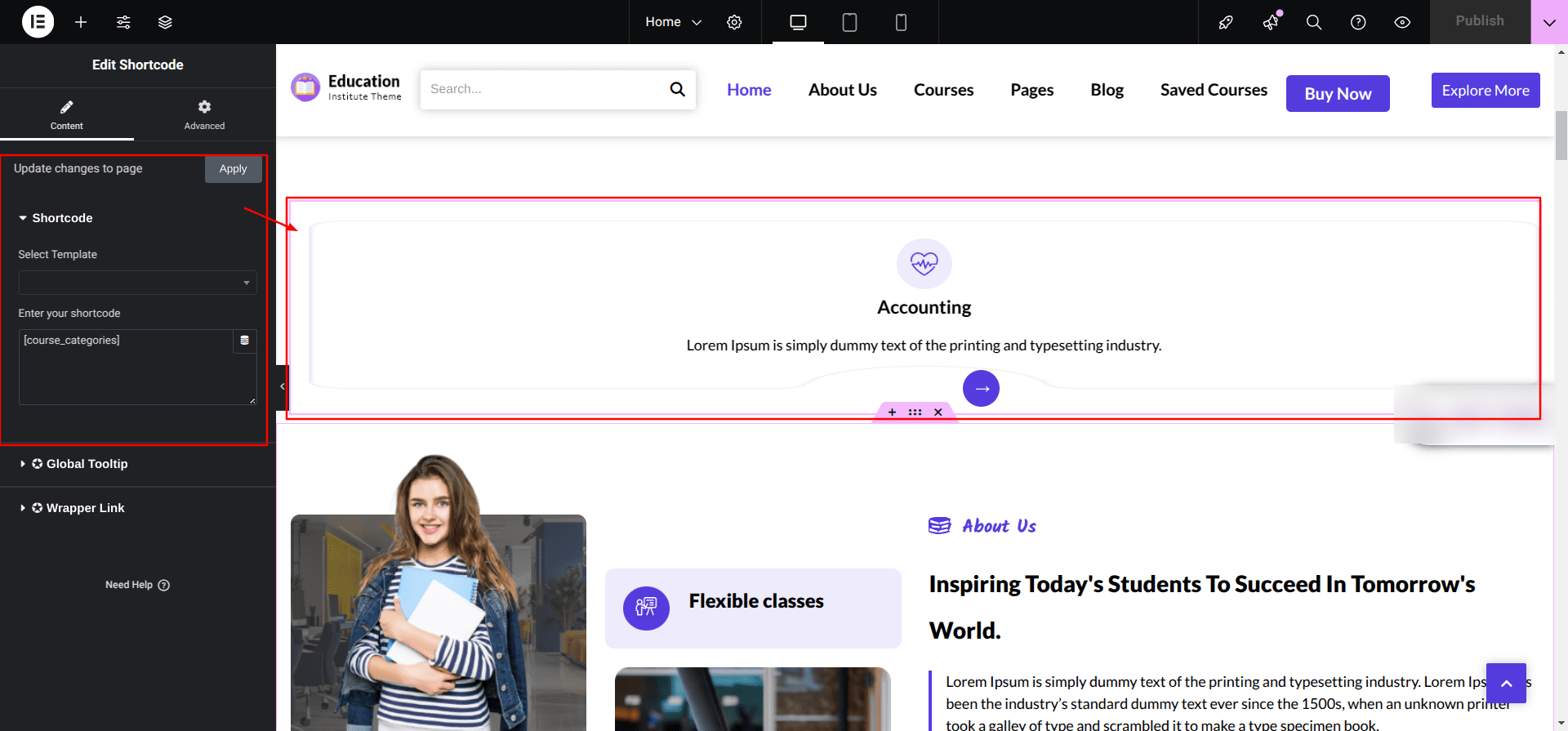Click the disabled Publish button
The image size is (1568, 731).
[x=1480, y=22]
